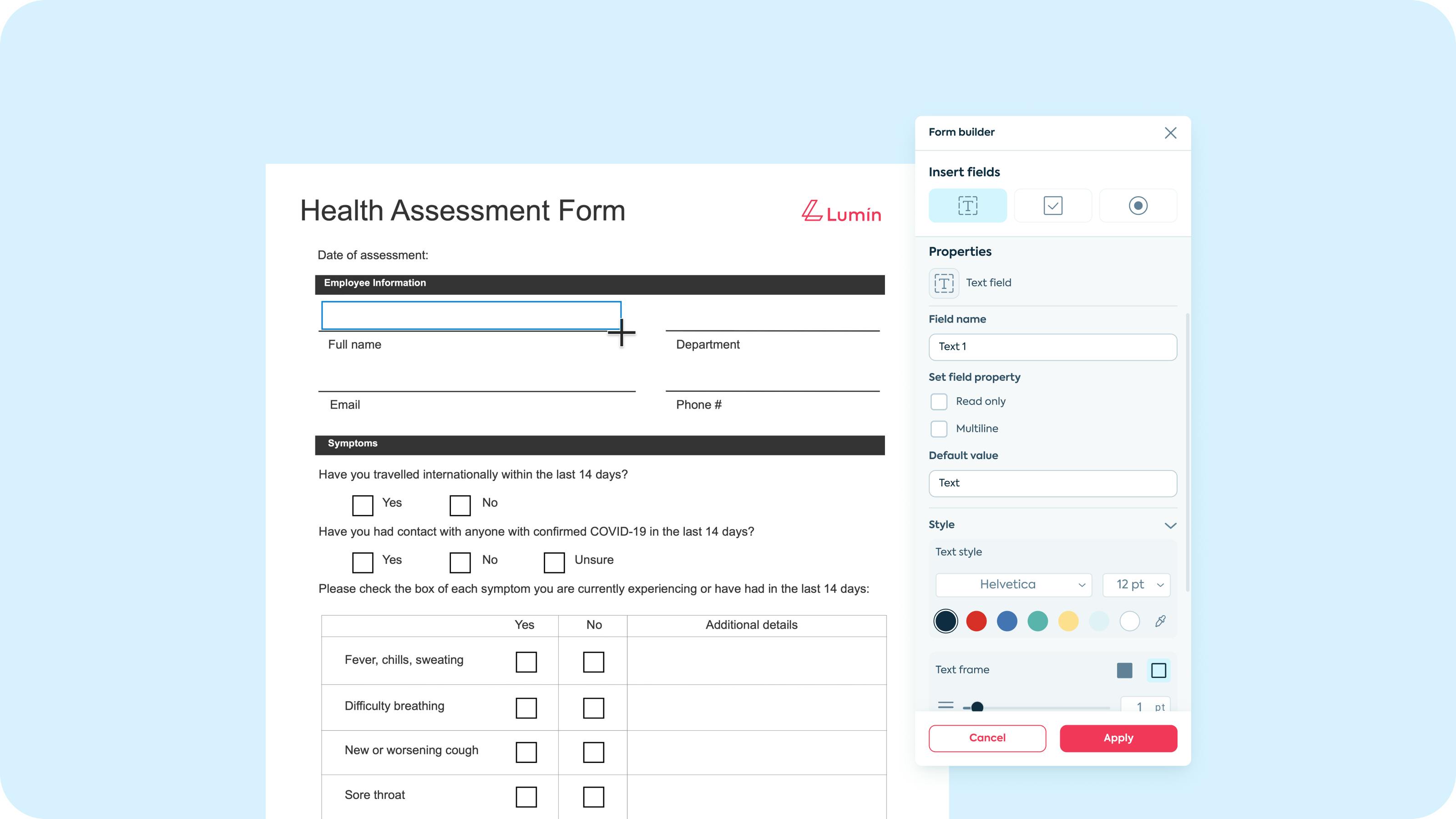Screen dimensions: 1456x819
Task: Pick a custom color with the eyedropper
Action: point(1160,621)
